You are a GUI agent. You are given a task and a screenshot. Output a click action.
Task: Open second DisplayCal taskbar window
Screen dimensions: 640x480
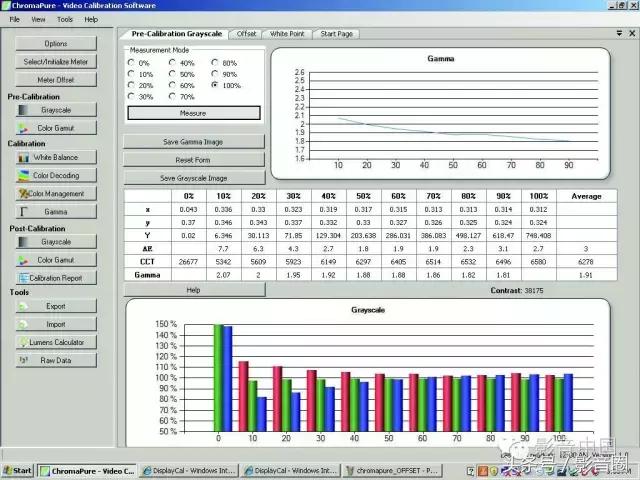pos(291,471)
